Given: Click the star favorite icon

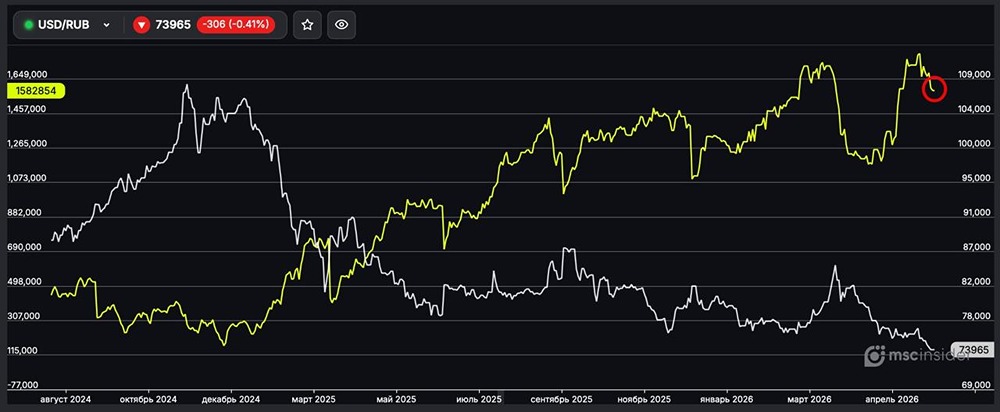Looking at the screenshot, I should coord(307,25).
